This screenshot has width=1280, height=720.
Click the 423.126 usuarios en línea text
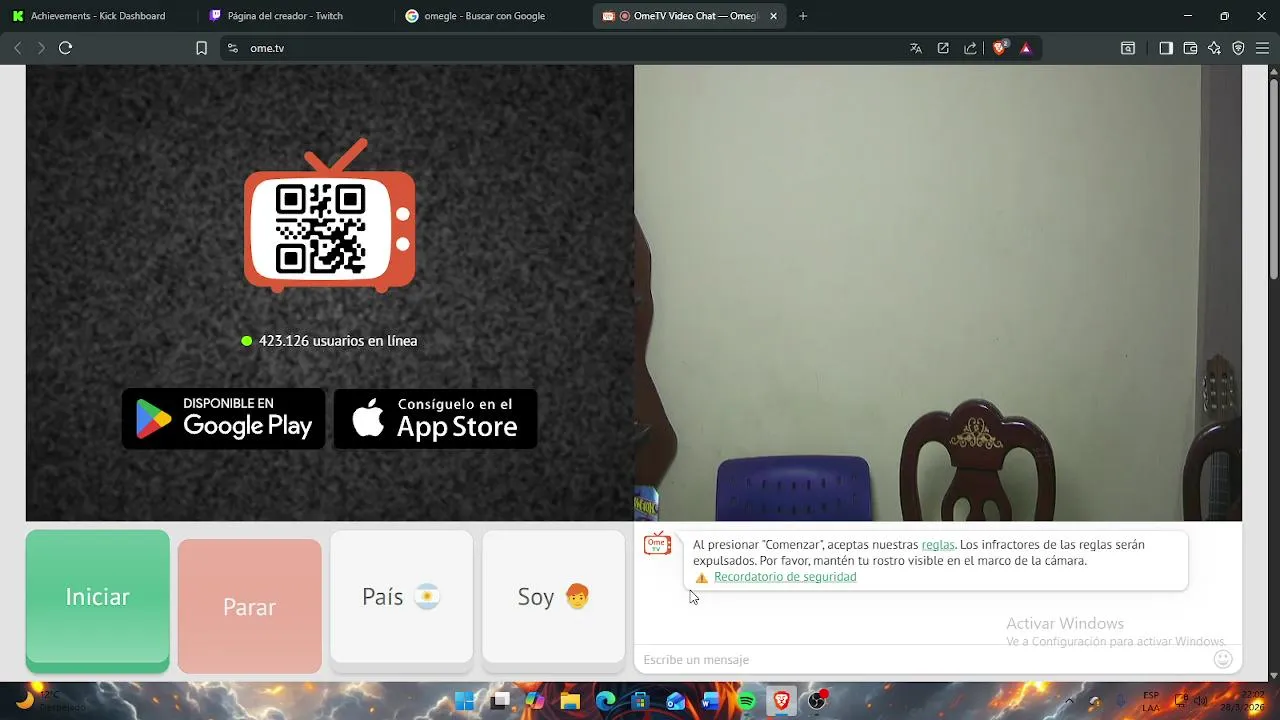[x=338, y=341]
